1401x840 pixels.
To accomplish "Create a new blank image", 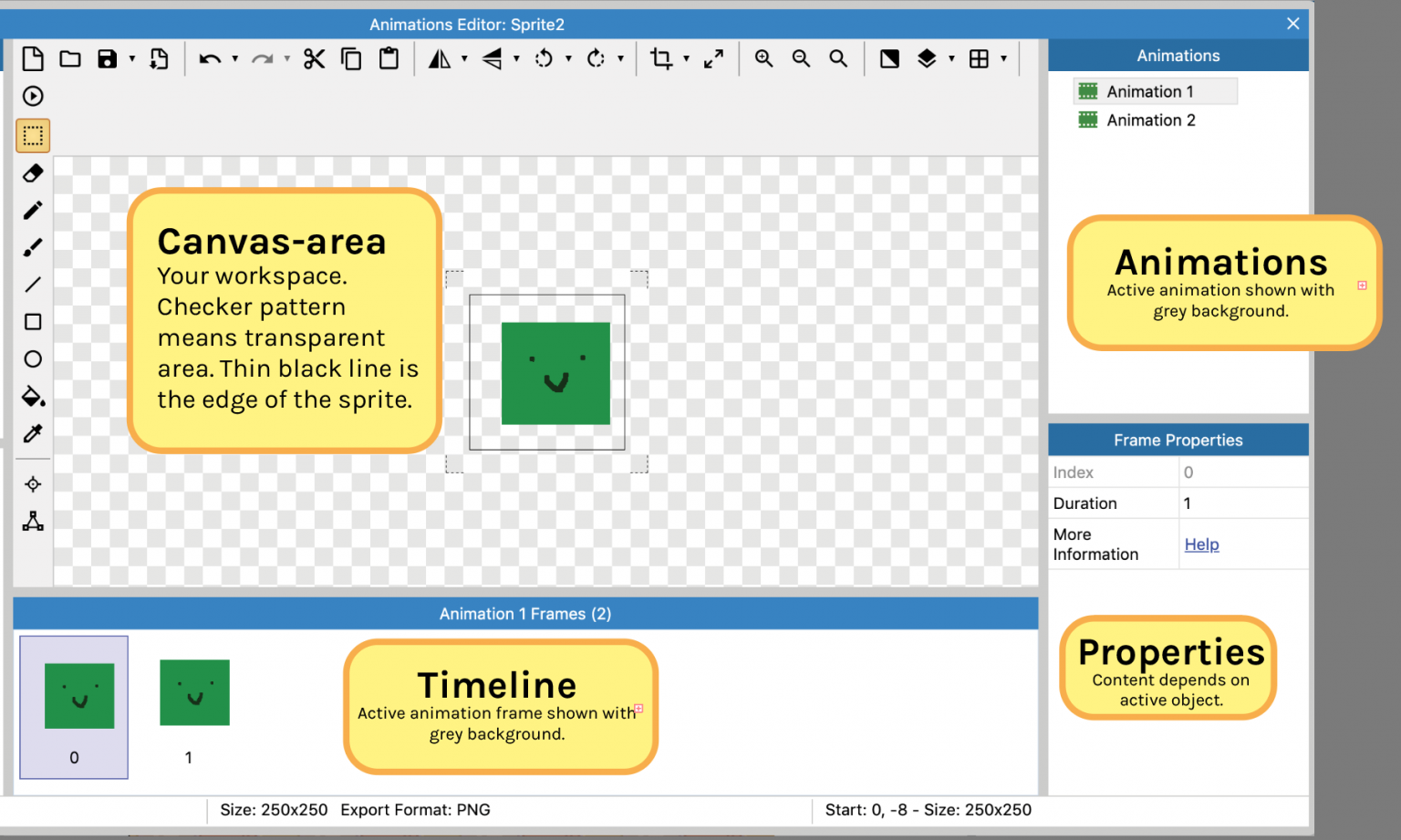I will coord(33,59).
